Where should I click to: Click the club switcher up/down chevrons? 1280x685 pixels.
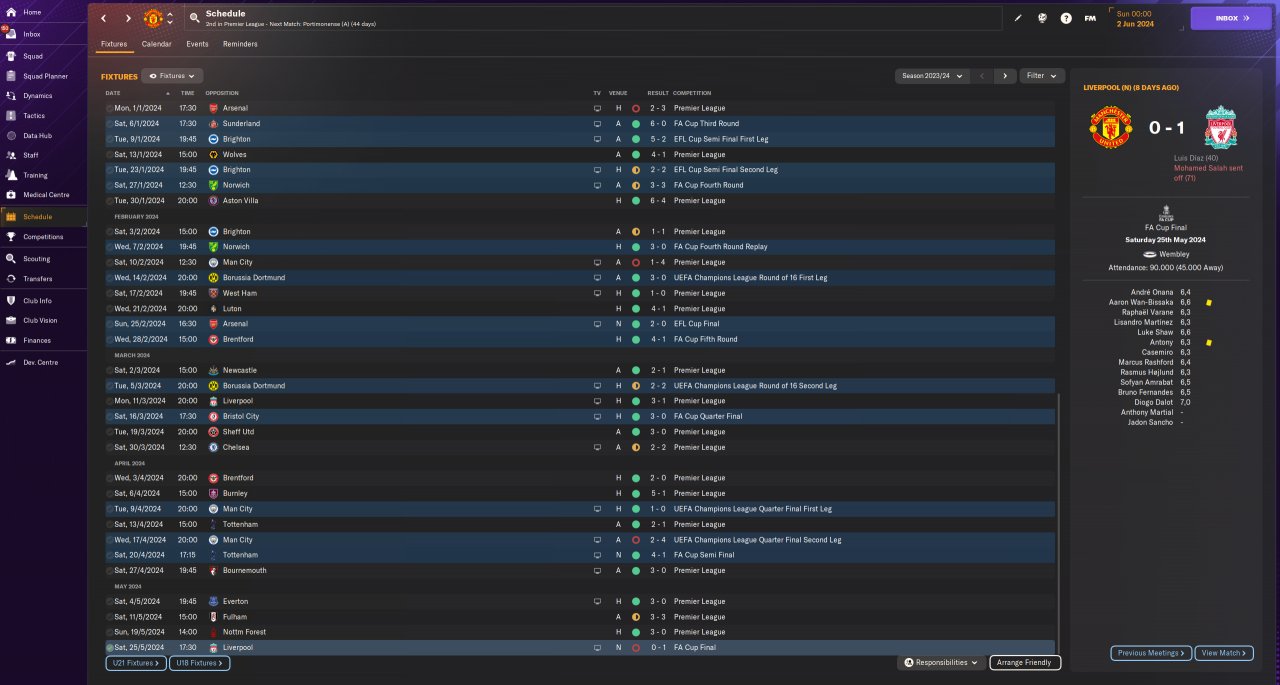(x=170, y=18)
